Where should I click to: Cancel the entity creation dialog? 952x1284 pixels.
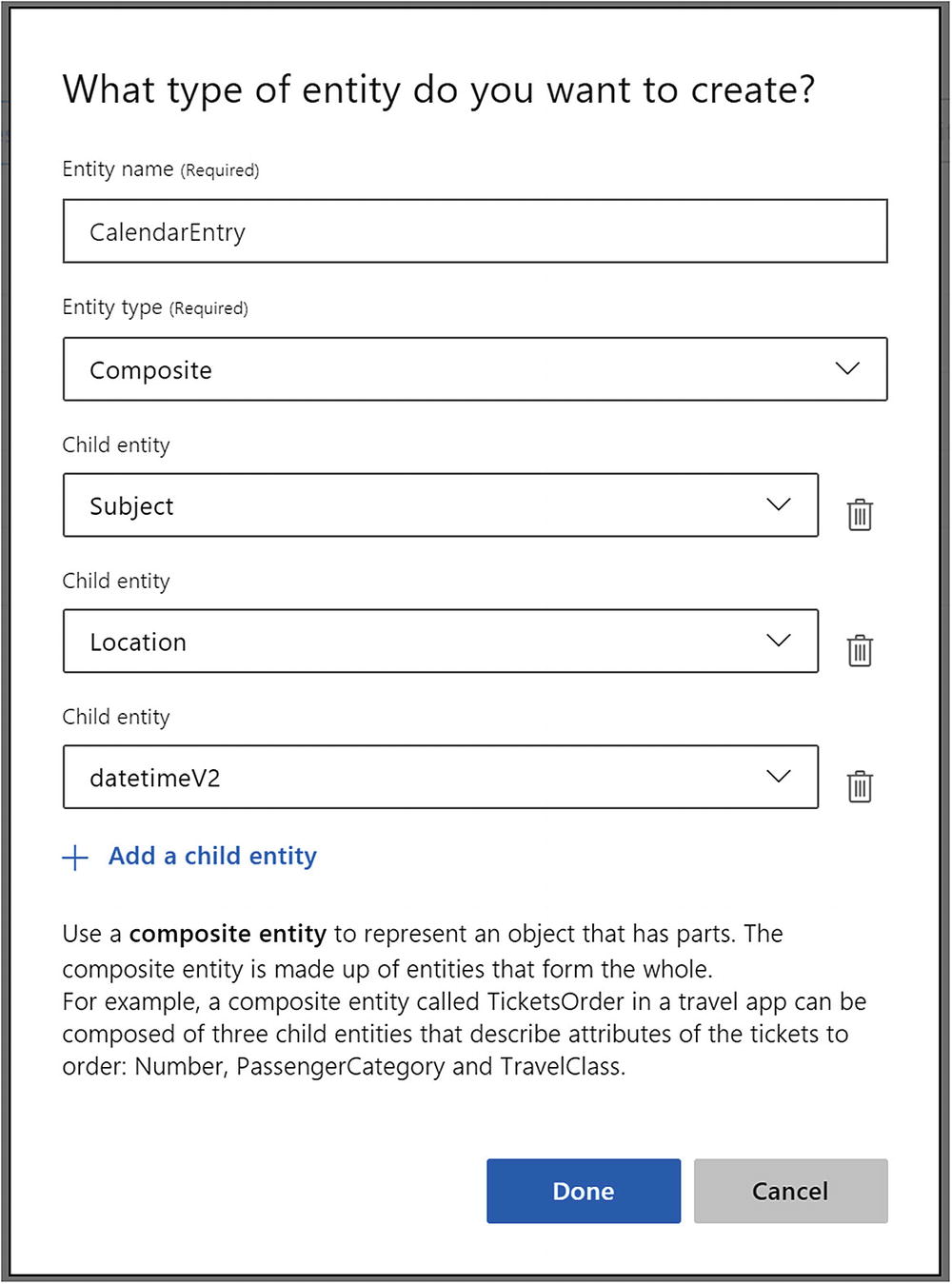coord(790,1191)
